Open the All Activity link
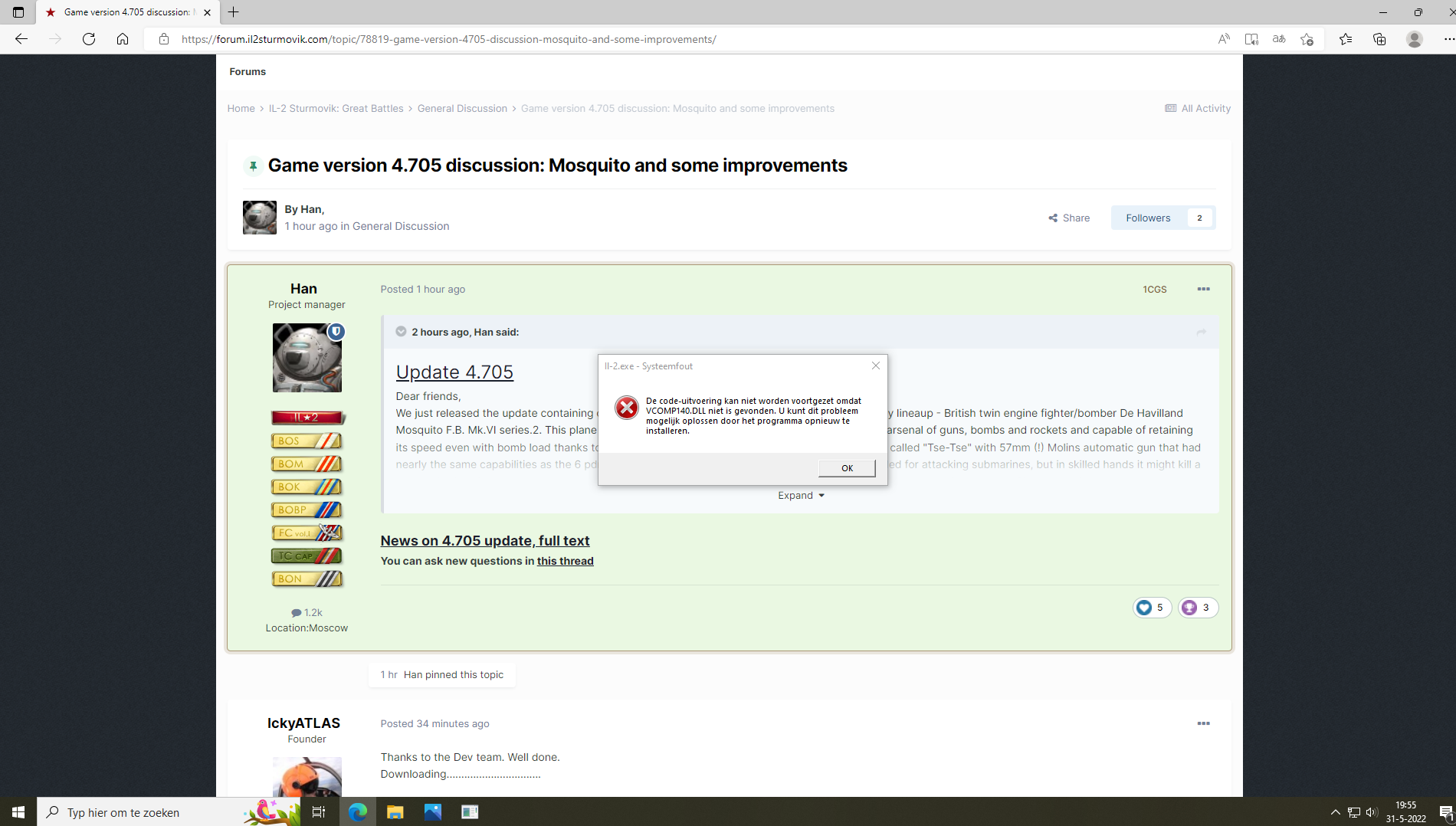1456x826 pixels. 1198,108
